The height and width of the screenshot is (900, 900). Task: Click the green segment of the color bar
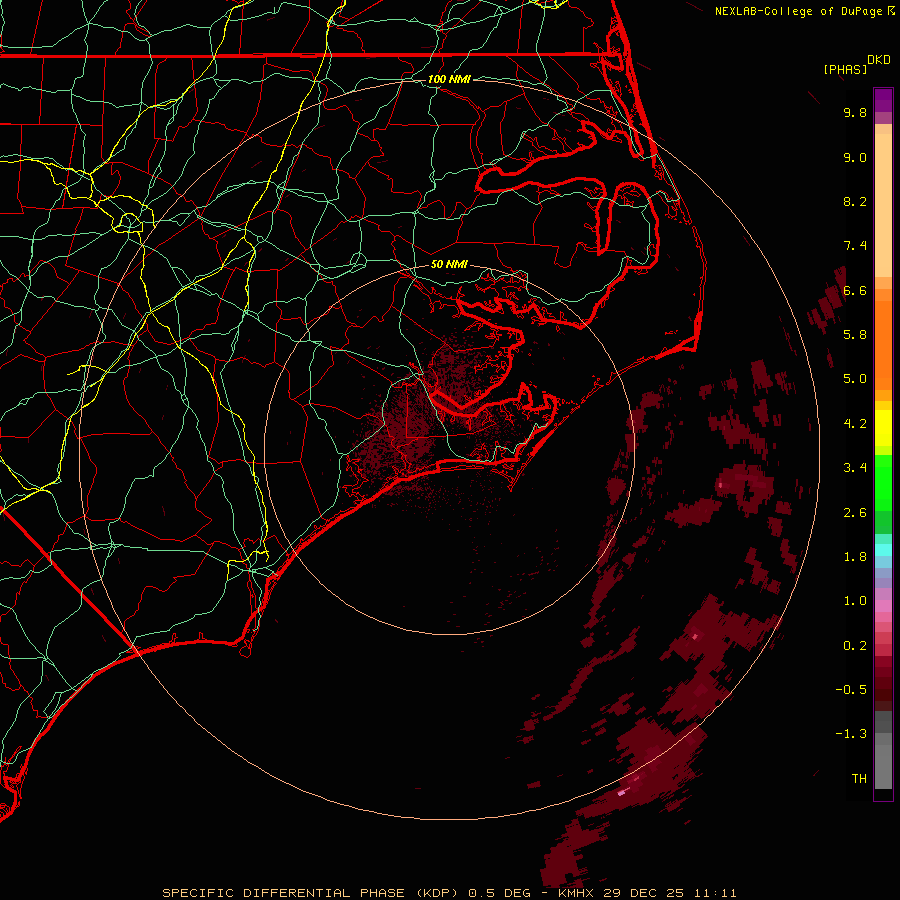pyautogui.click(x=883, y=482)
